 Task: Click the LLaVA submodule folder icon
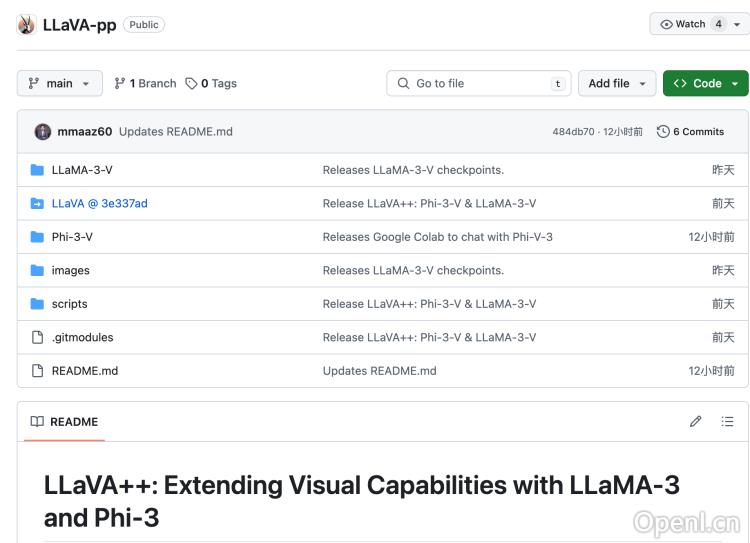click(x=38, y=204)
